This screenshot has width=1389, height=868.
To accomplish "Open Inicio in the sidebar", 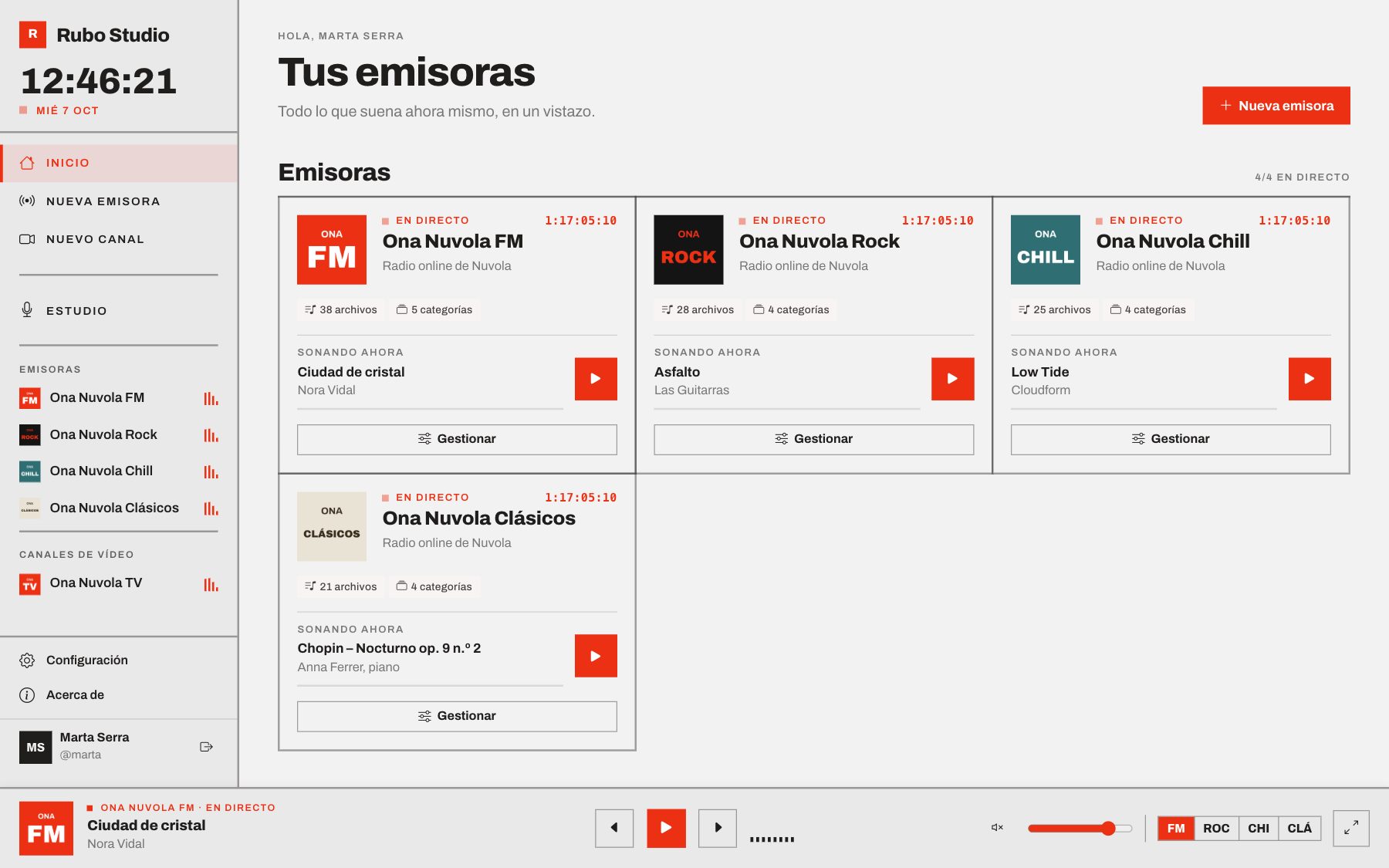I will (x=120, y=163).
